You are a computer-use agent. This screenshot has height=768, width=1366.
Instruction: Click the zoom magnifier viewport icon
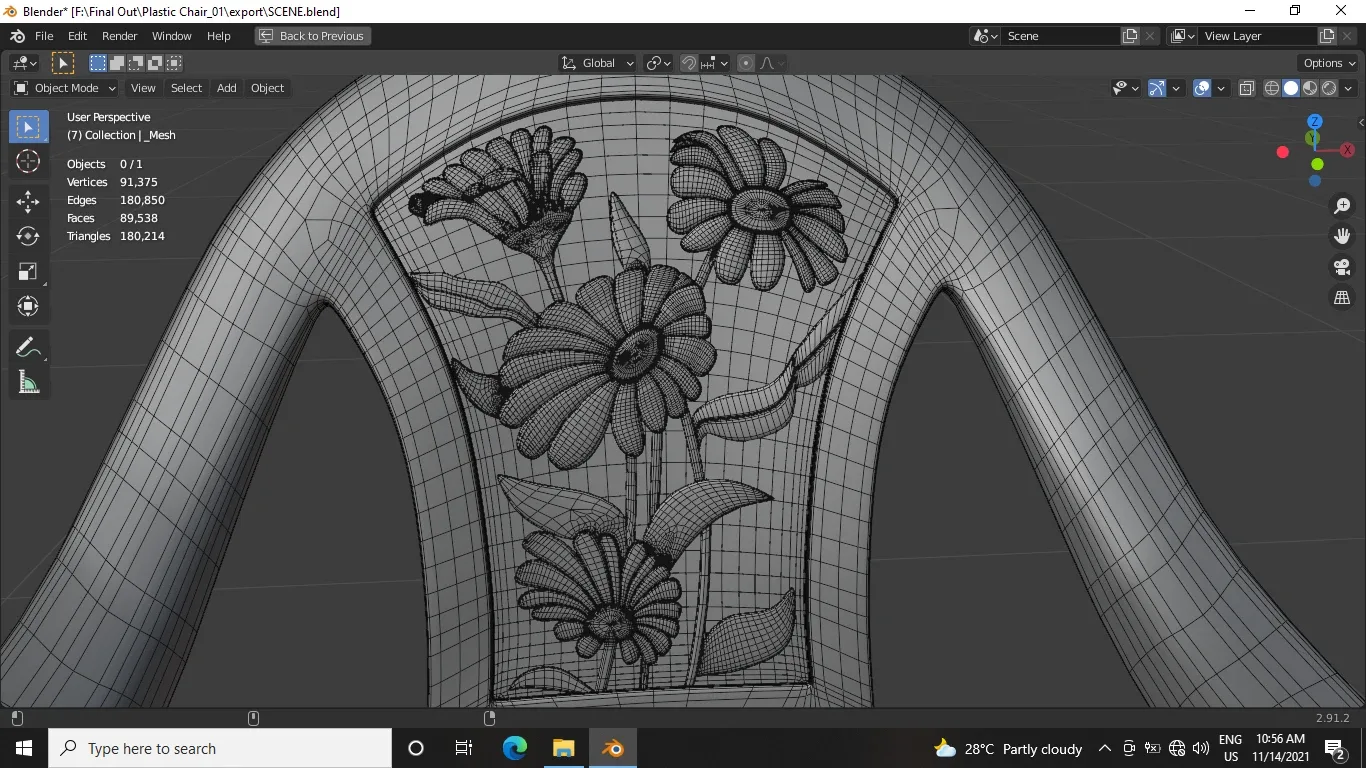(x=1342, y=206)
